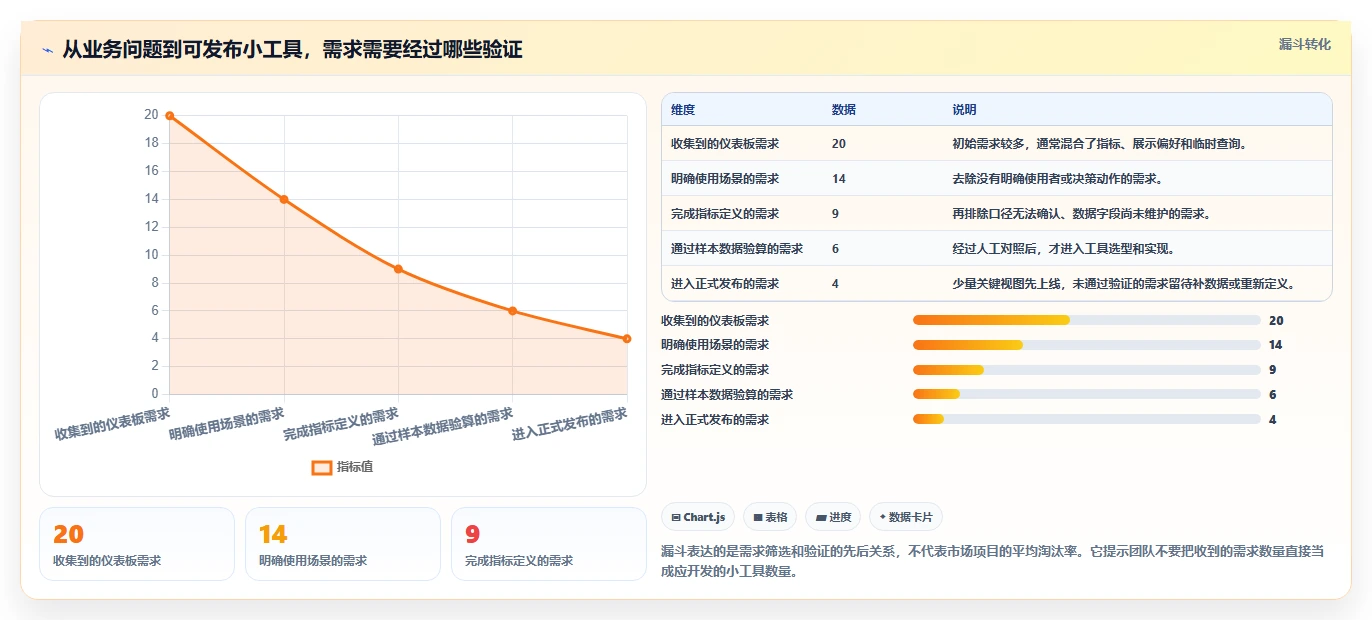Click the 说明 column header
Viewport: 1372px width, 620px height.
[x=965, y=110]
